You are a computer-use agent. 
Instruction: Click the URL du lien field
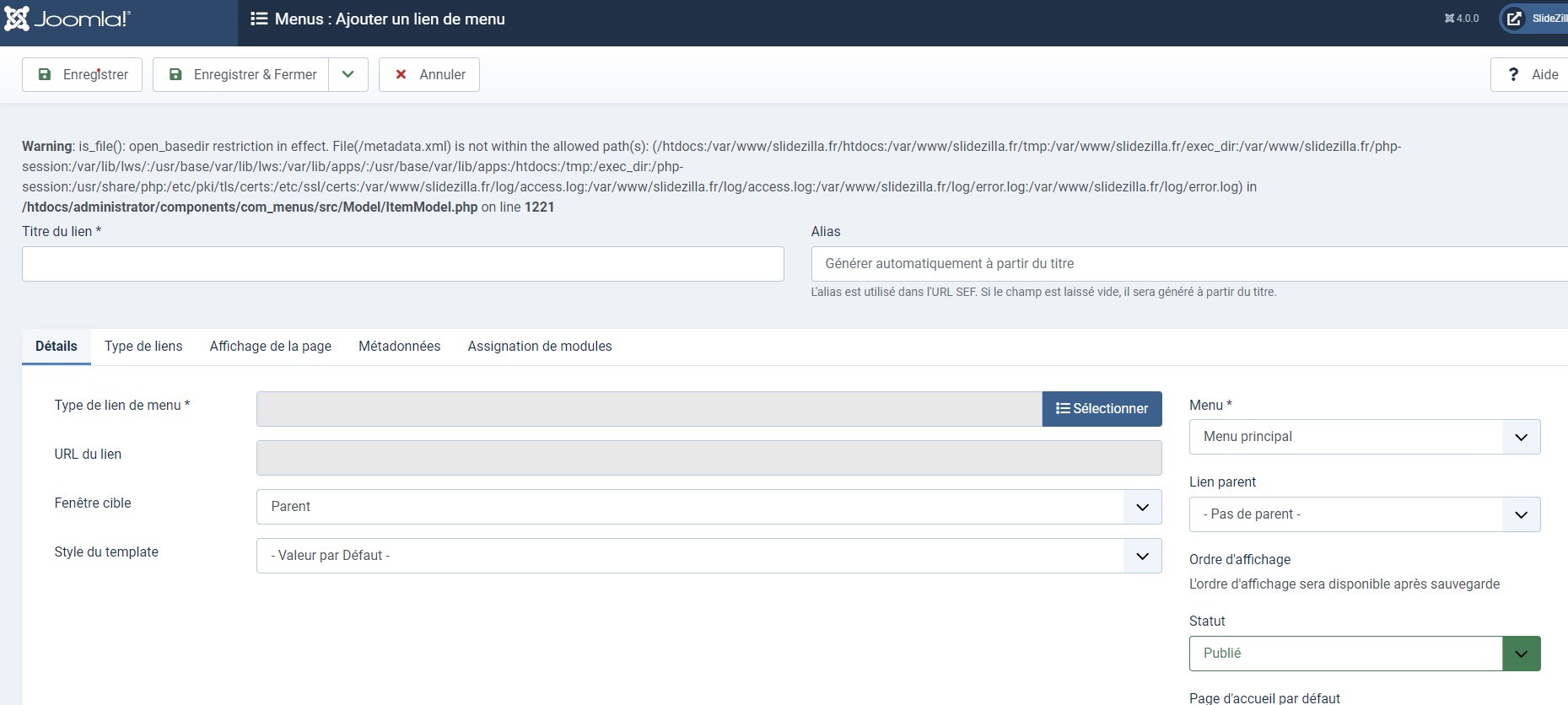709,458
